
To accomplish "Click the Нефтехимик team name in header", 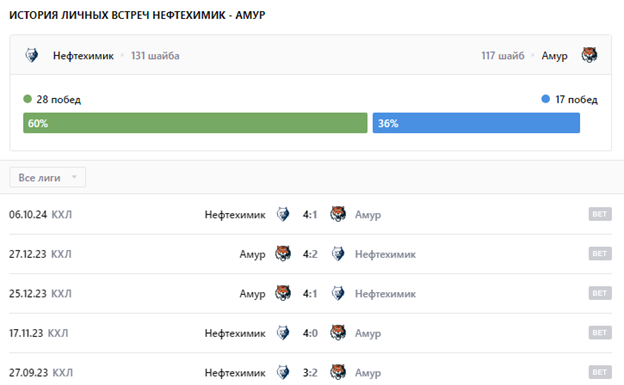I will click(x=83, y=56).
